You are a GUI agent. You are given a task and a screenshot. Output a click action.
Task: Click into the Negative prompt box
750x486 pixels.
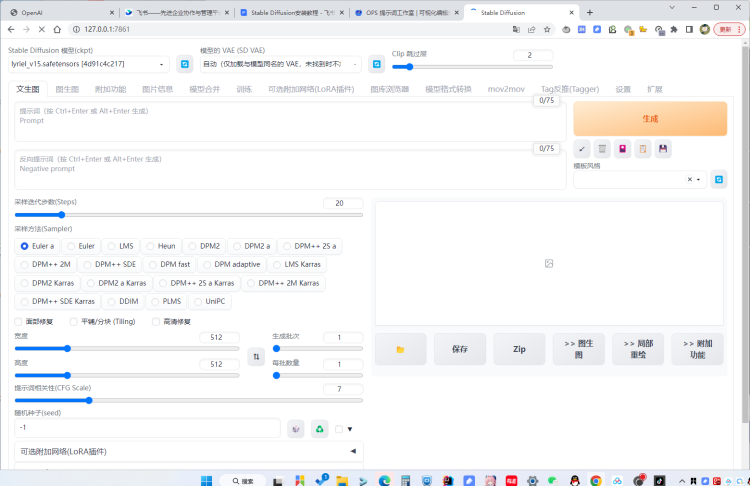click(x=290, y=169)
